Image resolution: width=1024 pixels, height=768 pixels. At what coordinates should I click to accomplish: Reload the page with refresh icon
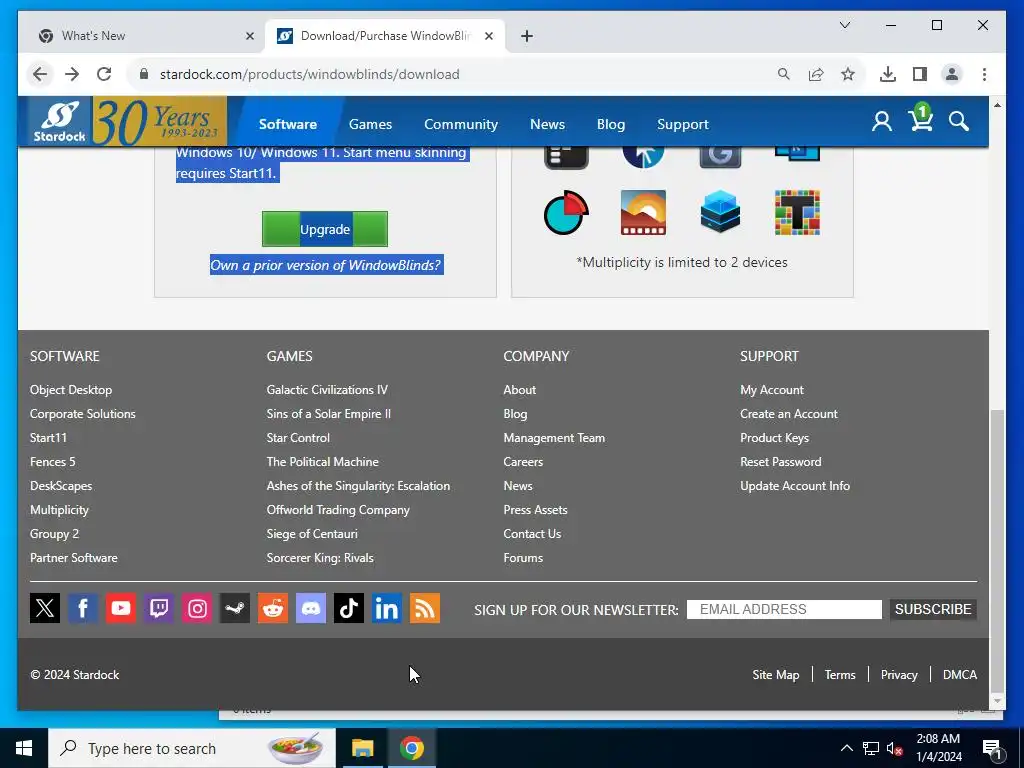pos(104,74)
